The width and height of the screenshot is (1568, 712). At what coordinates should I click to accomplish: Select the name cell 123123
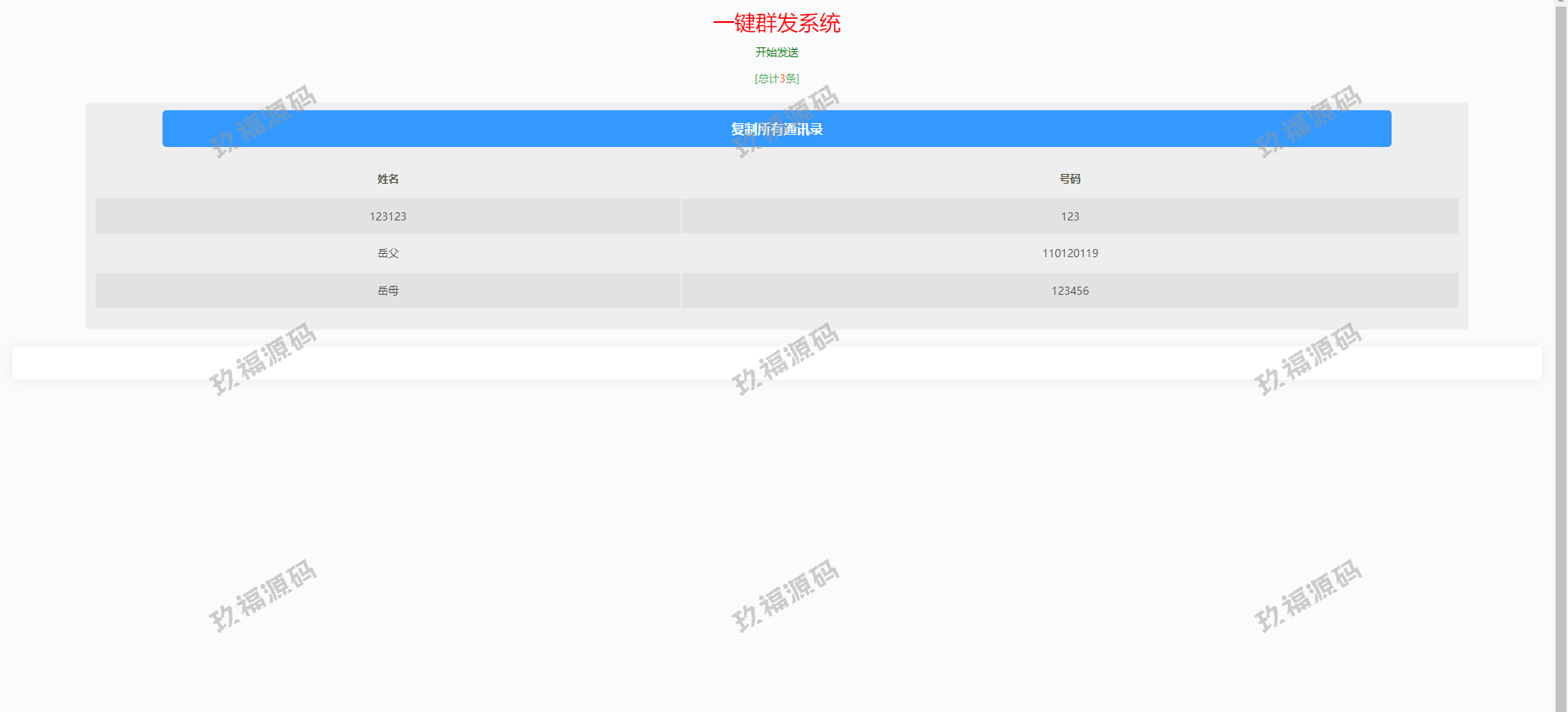click(x=388, y=216)
